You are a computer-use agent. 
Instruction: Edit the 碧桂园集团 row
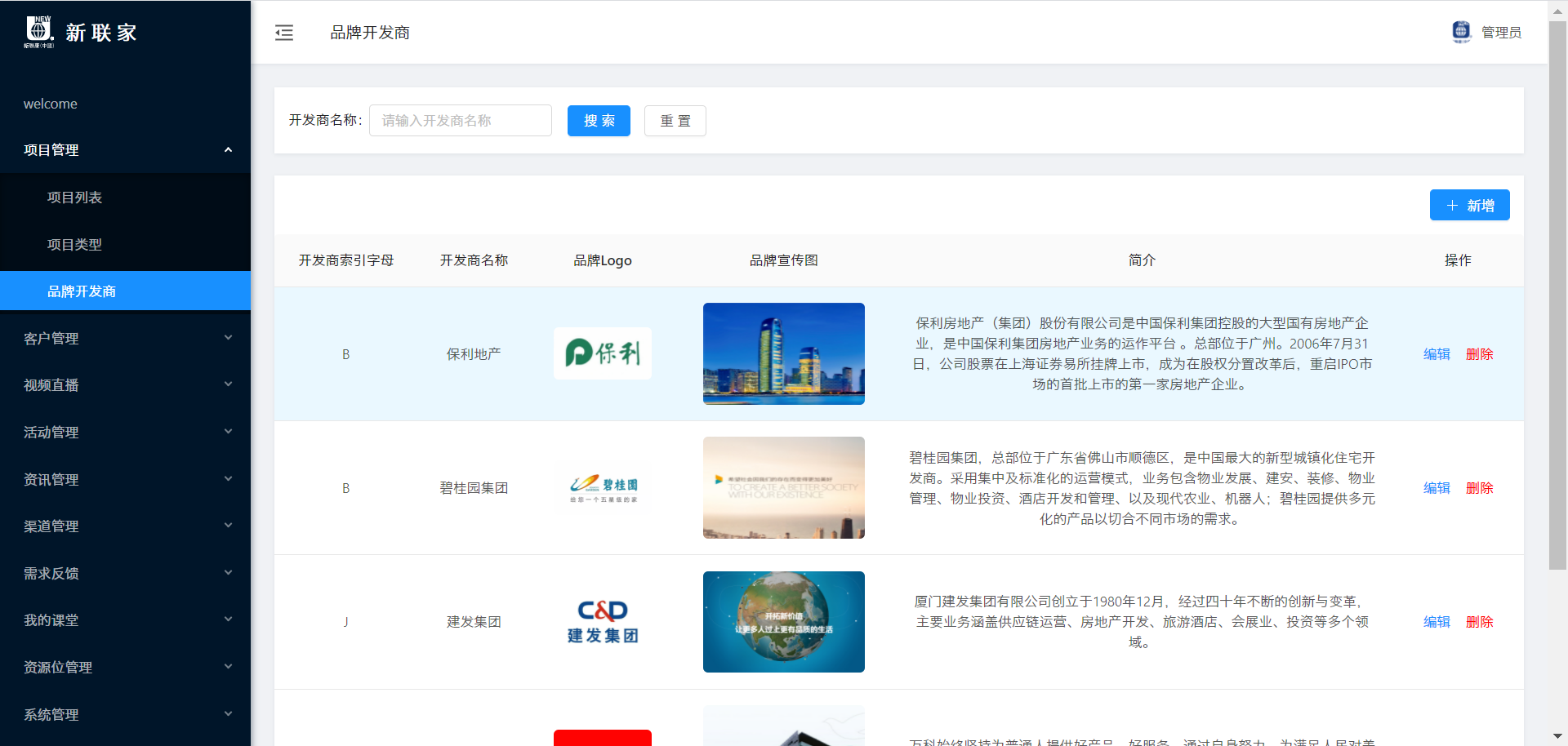pyautogui.click(x=1437, y=488)
